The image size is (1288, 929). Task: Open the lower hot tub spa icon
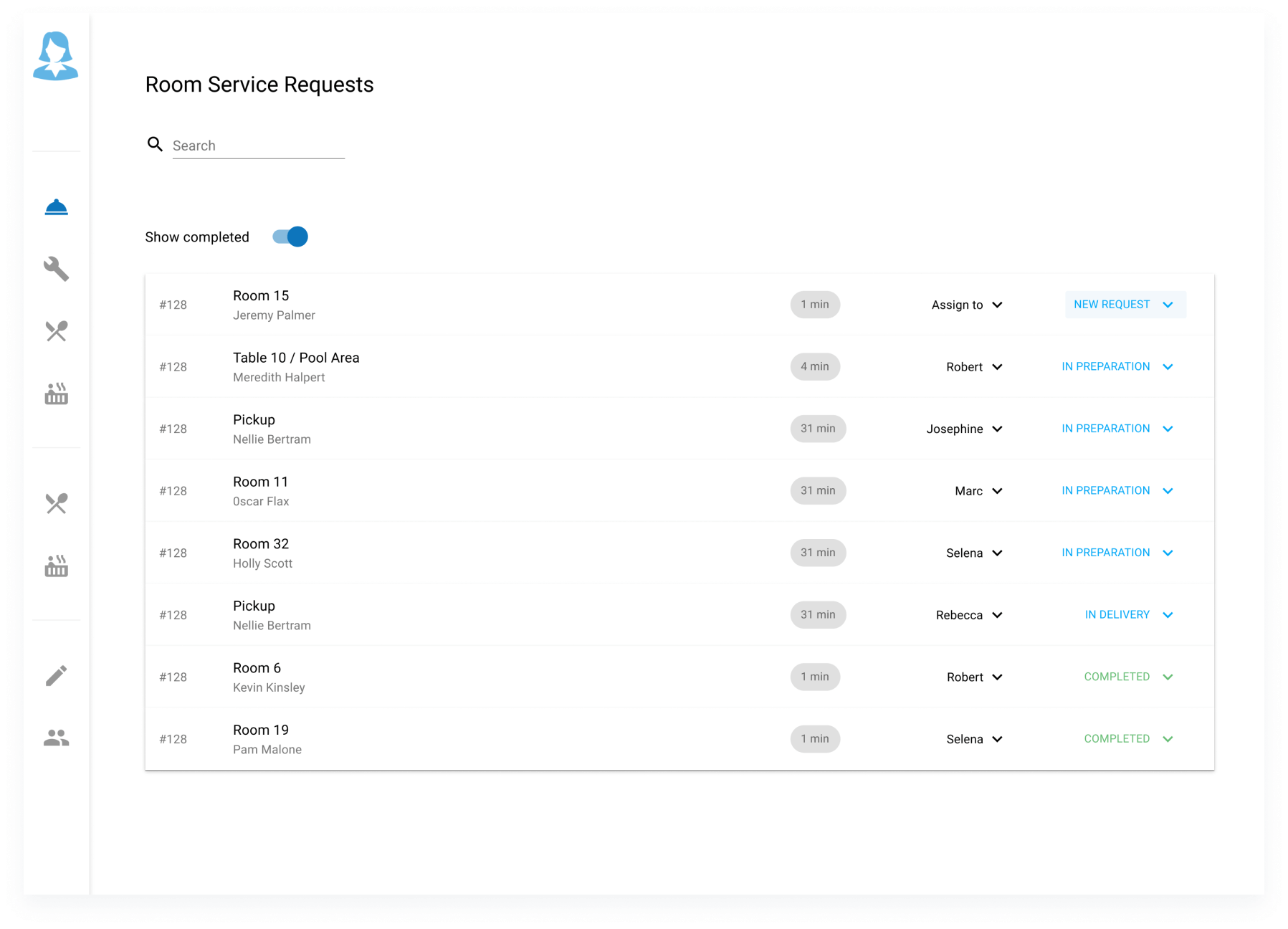(56, 566)
